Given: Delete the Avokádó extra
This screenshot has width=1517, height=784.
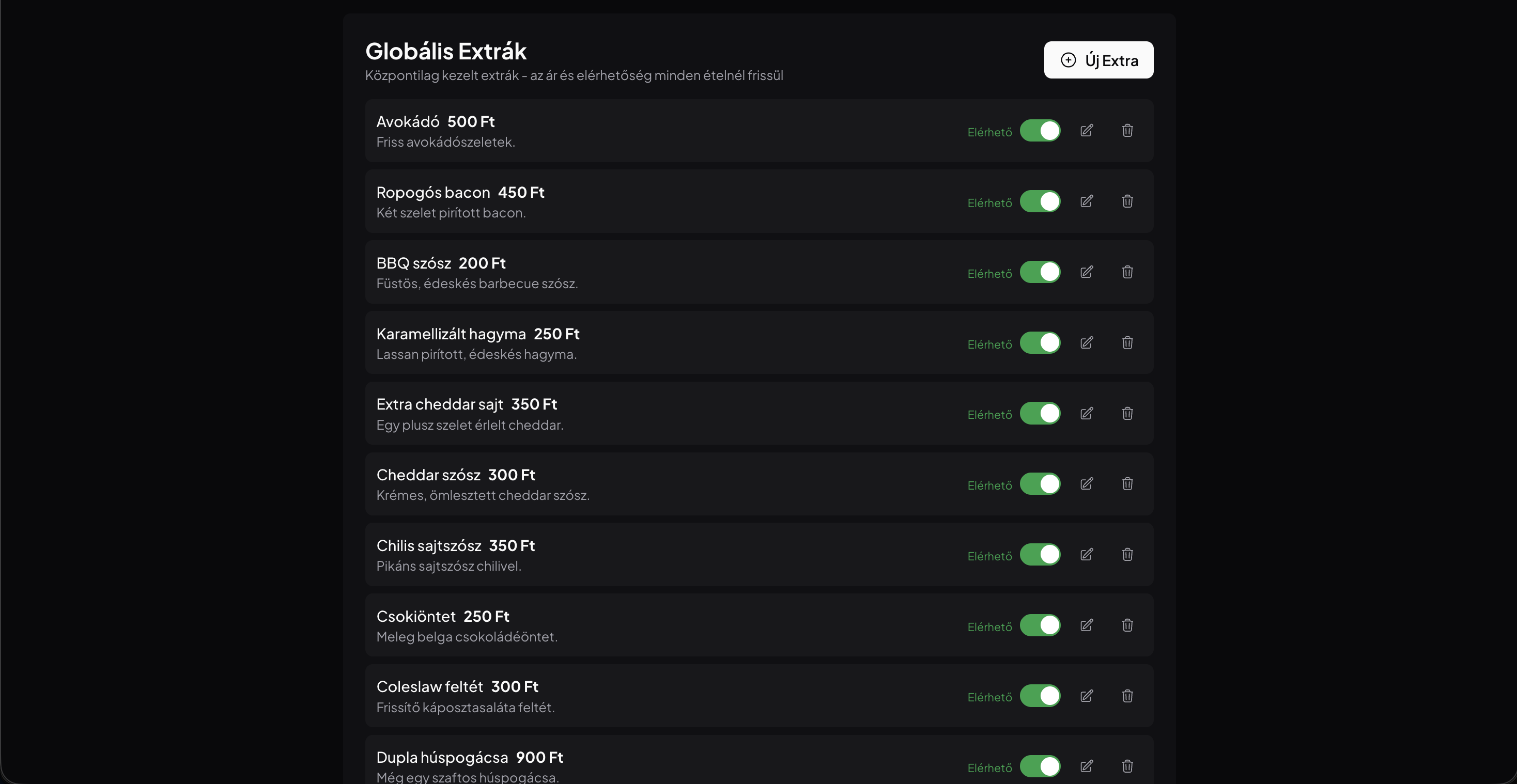Looking at the screenshot, I should 1127,131.
